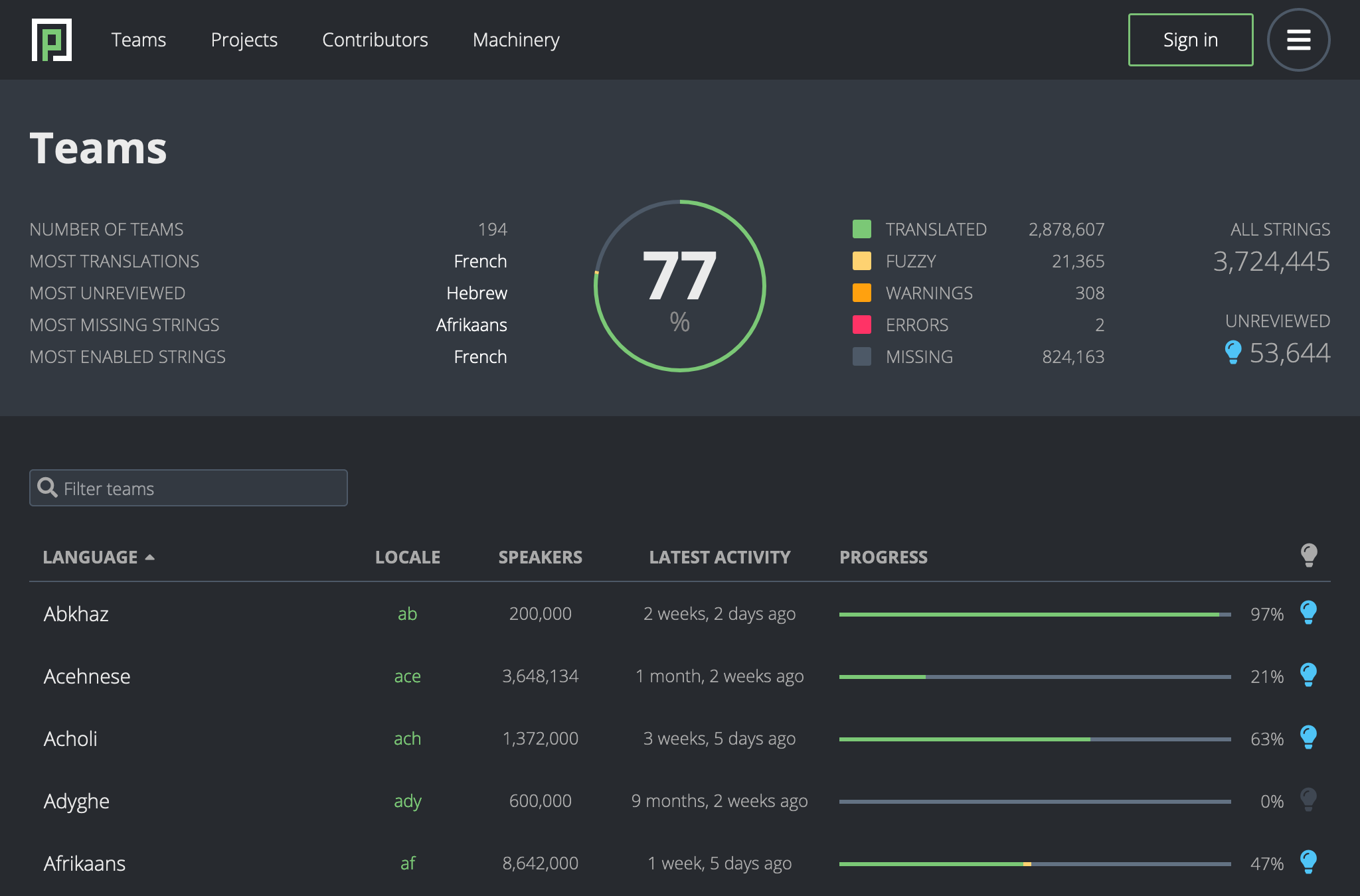Sort by Language column header
Viewport: 1360px width, 896px height.
tap(91, 558)
